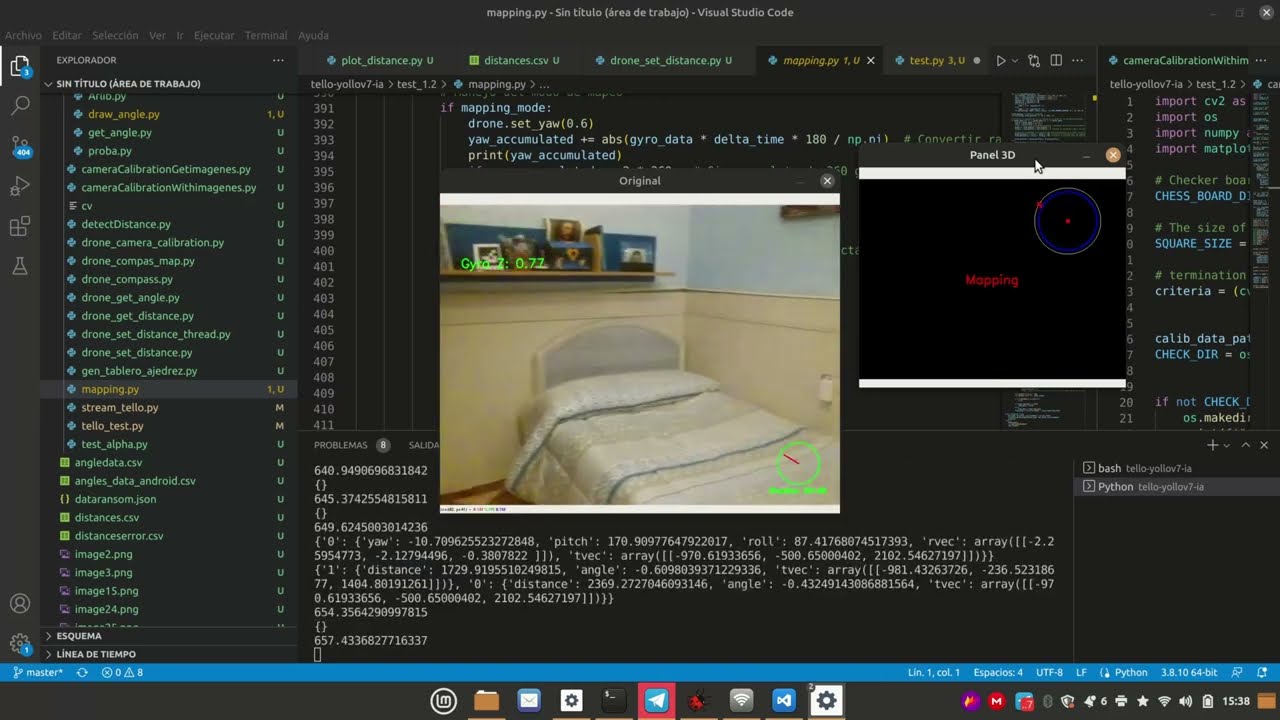
Task: Close the Original camera window
Action: click(827, 181)
